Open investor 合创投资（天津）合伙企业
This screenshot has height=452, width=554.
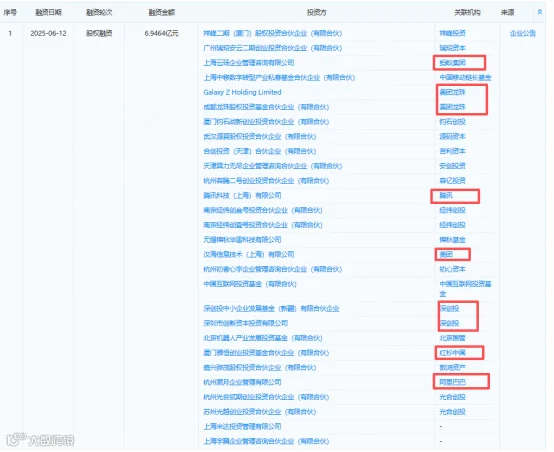point(259,151)
